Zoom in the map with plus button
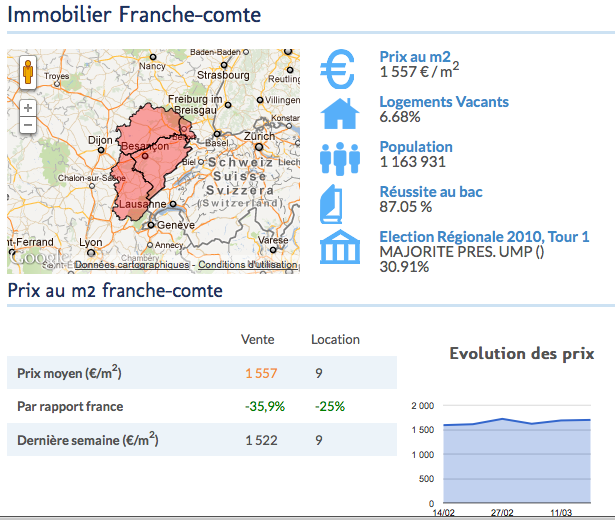Viewport: 615px width, 520px height. pyautogui.click(x=27, y=107)
